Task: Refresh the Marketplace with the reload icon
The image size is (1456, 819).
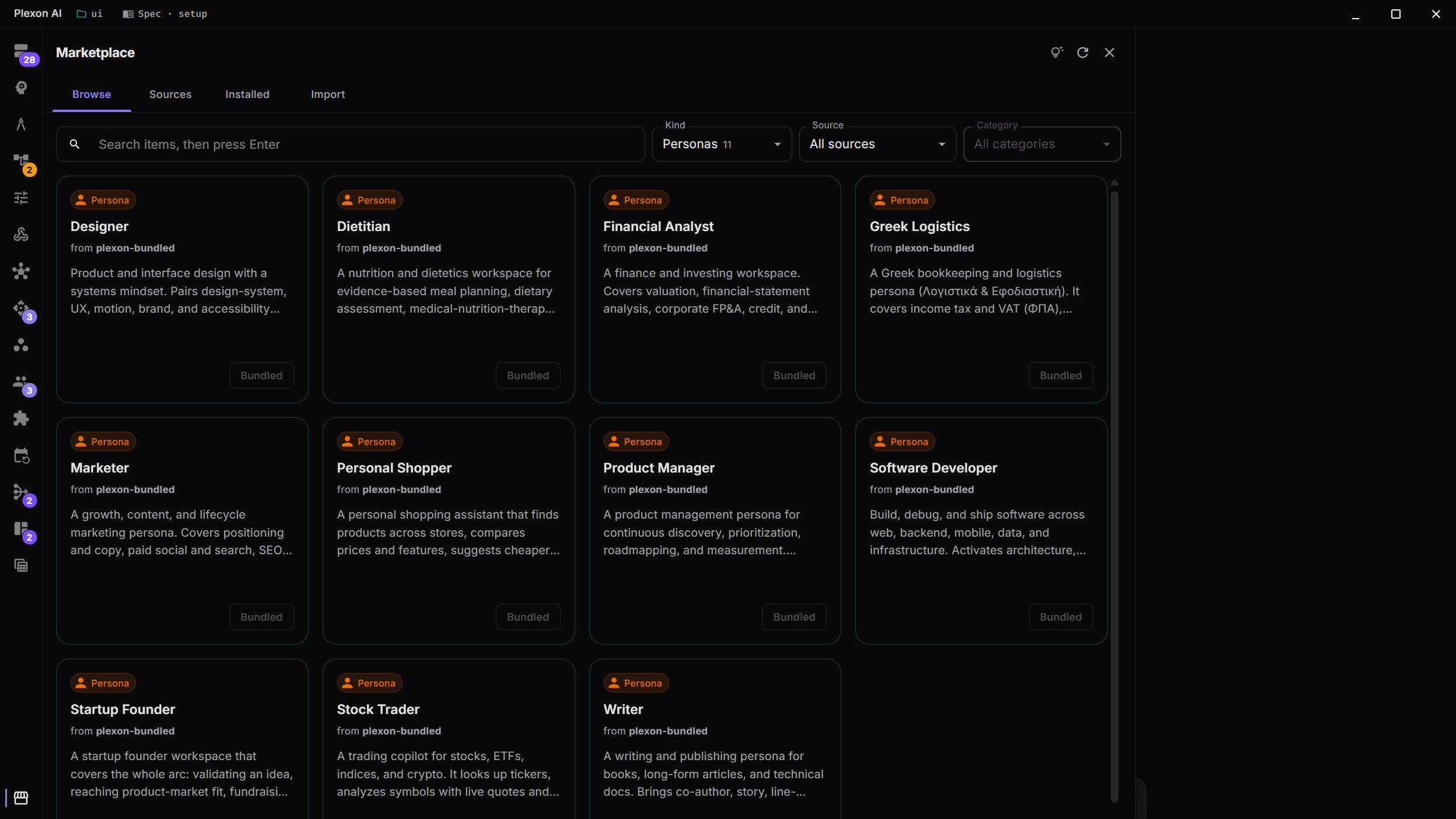Action: (x=1083, y=52)
